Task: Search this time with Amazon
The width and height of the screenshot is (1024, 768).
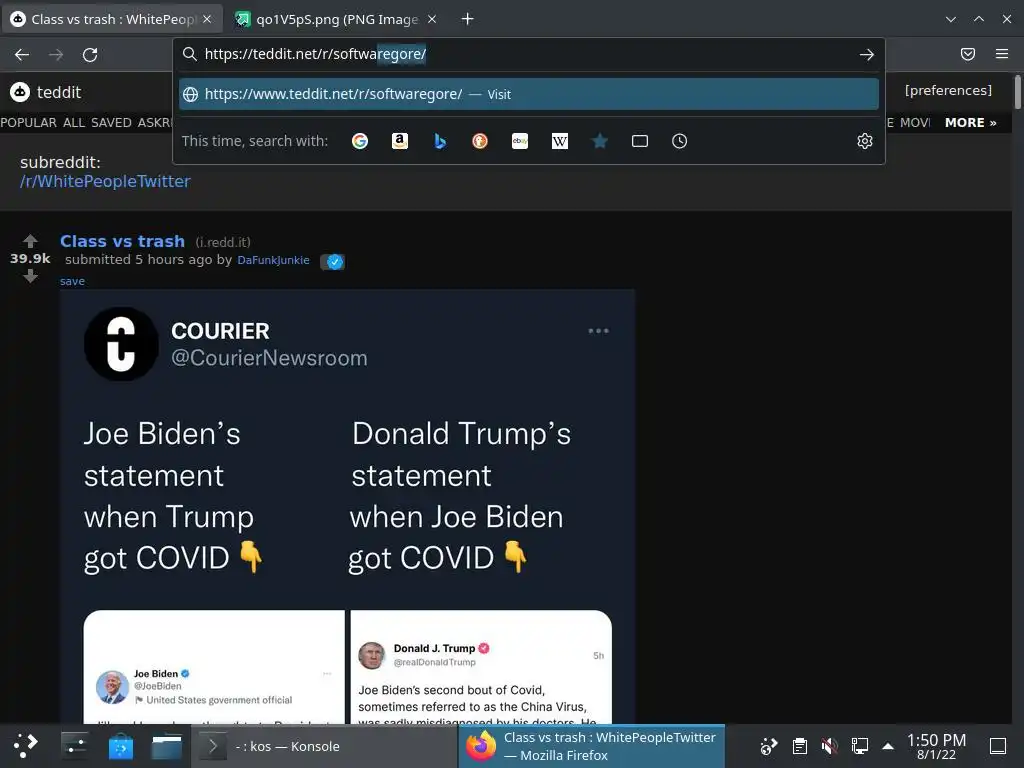Action: point(400,141)
